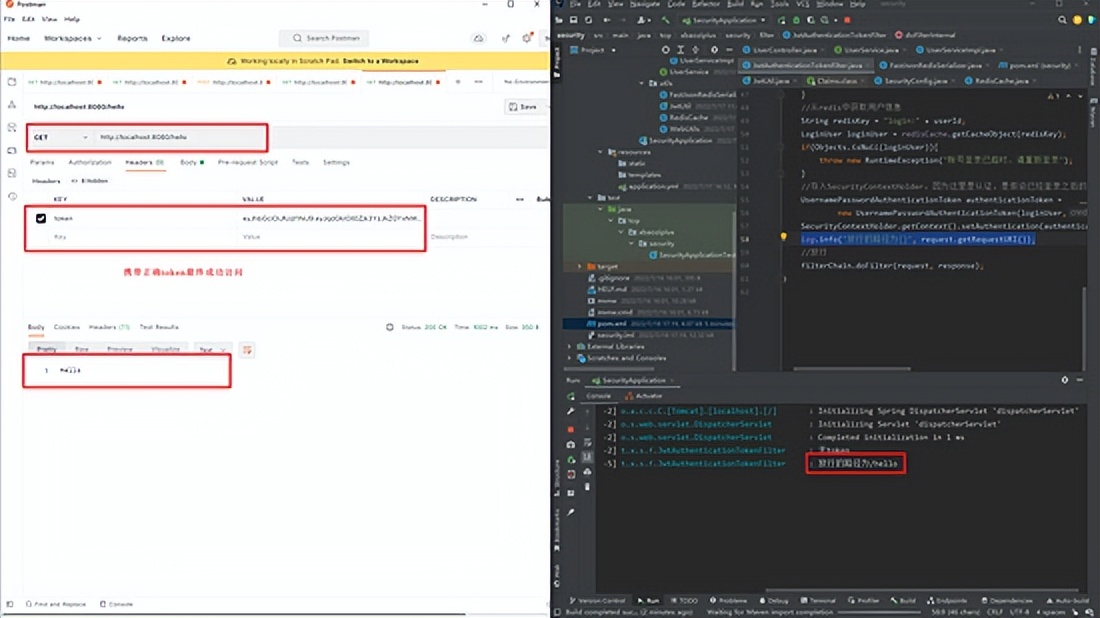This screenshot has height=618, width=1100.
Task: Open response Cookies tab
Action: click(67, 327)
